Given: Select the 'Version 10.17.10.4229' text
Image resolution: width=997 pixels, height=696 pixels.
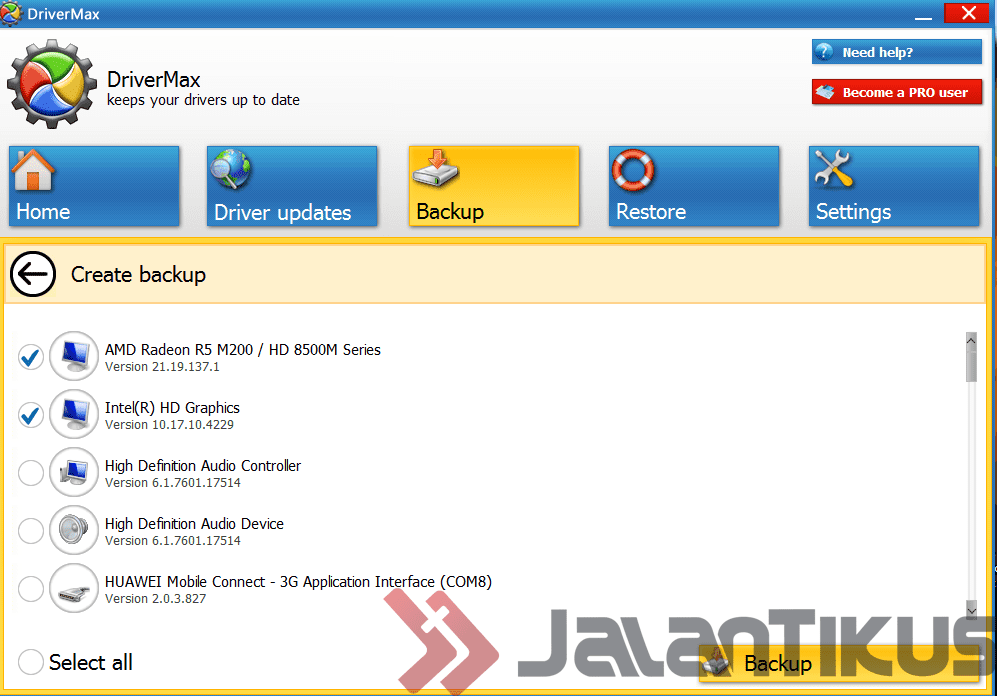Looking at the screenshot, I should pyautogui.click(x=169, y=425).
